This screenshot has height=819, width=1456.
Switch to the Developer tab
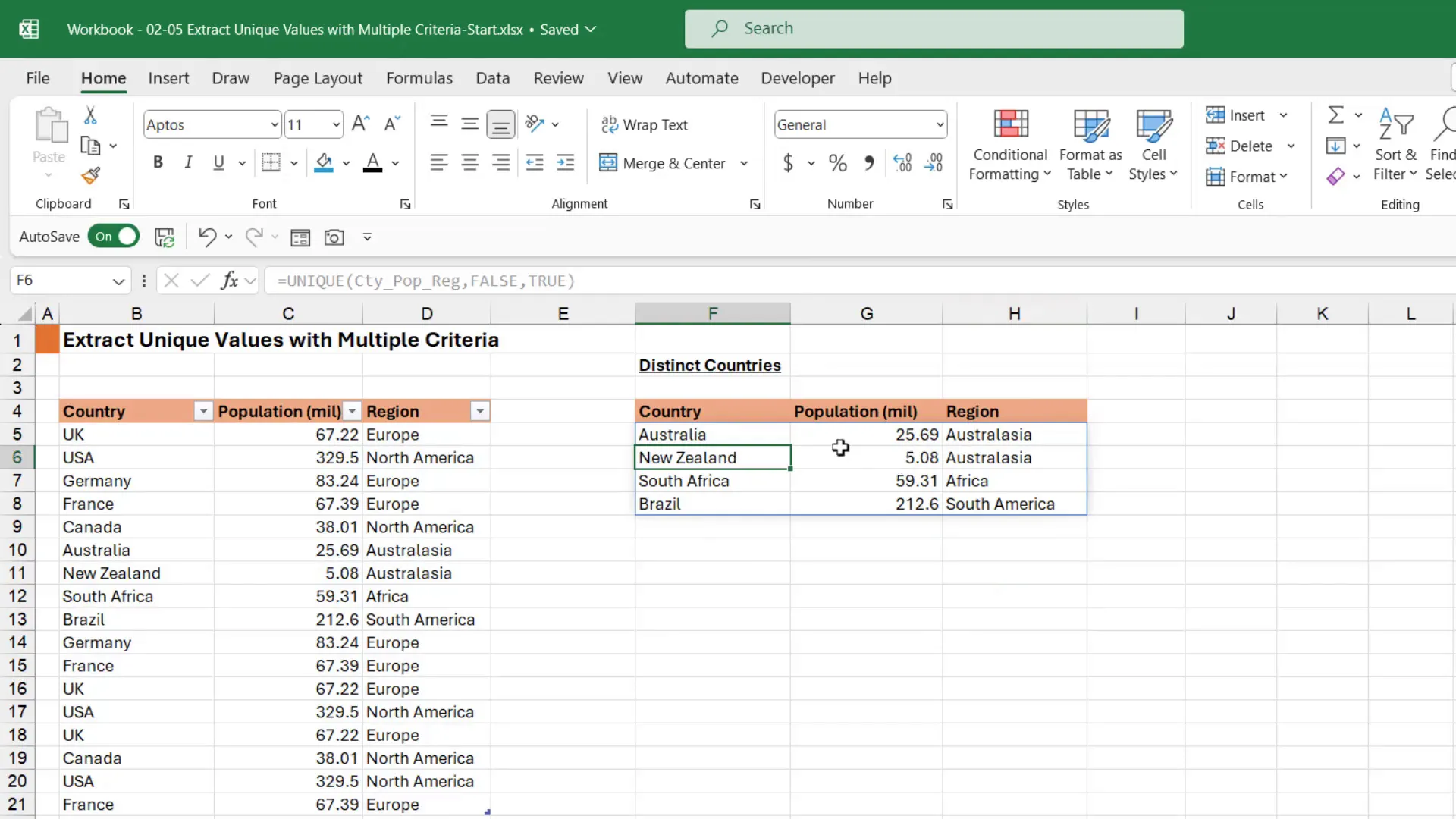[798, 78]
